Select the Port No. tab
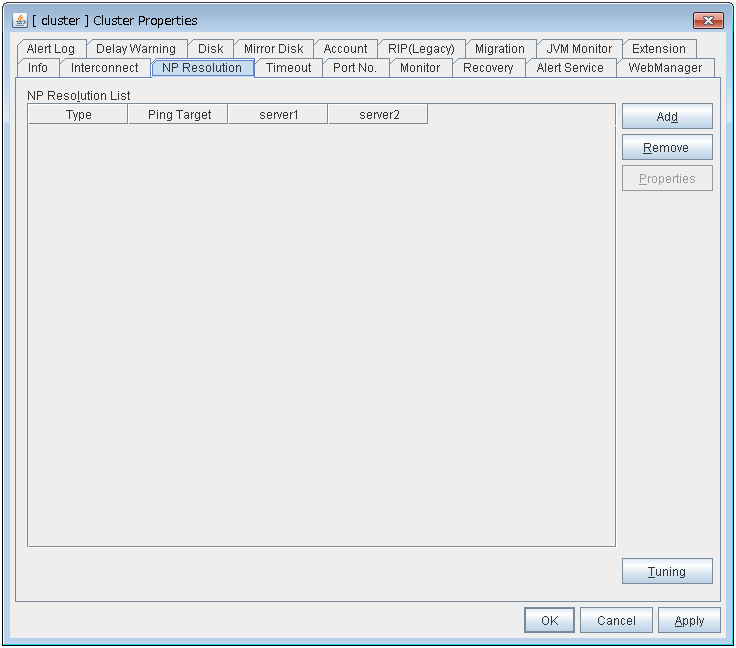 point(354,68)
